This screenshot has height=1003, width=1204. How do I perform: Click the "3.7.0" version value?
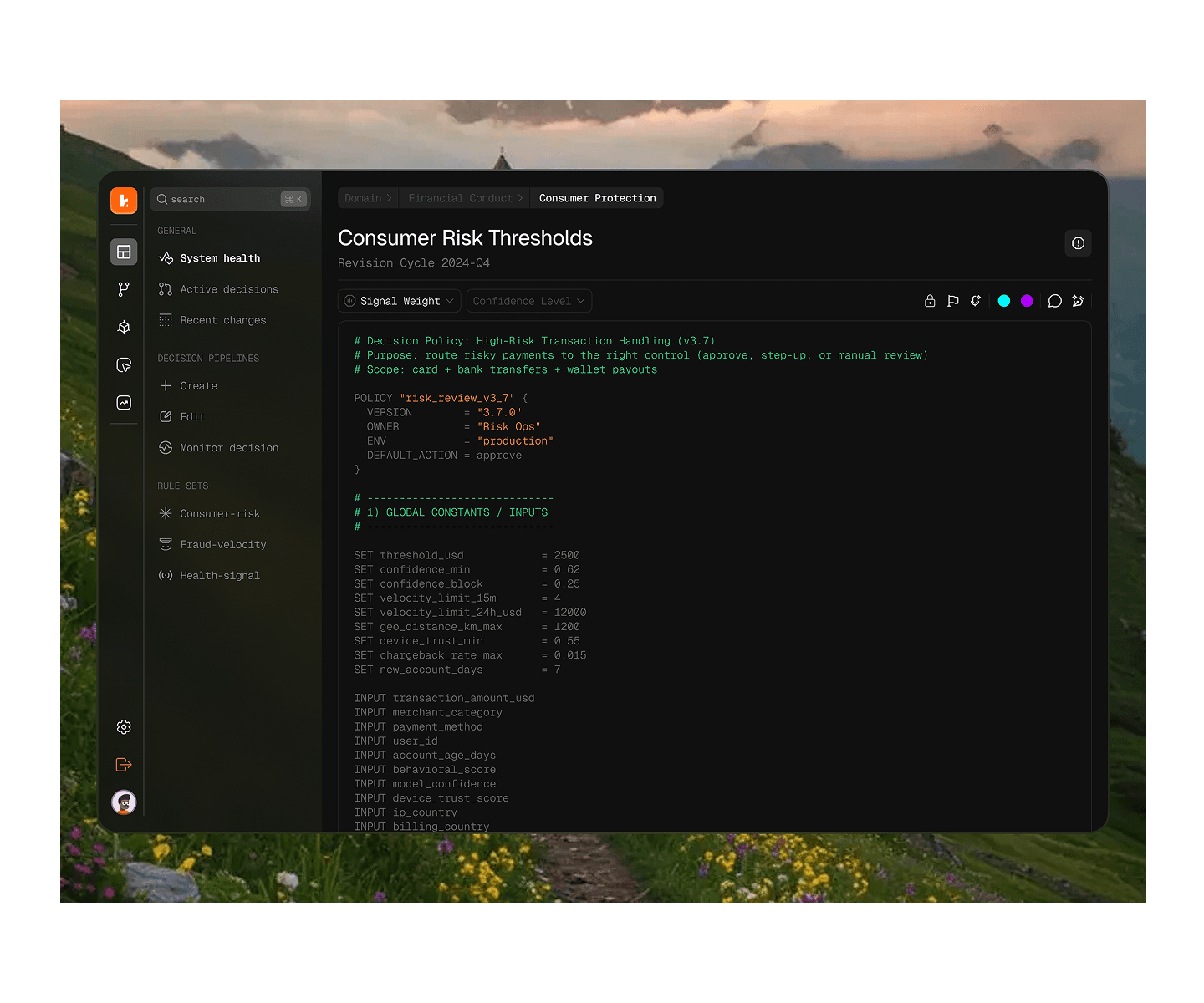(x=499, y=412)
